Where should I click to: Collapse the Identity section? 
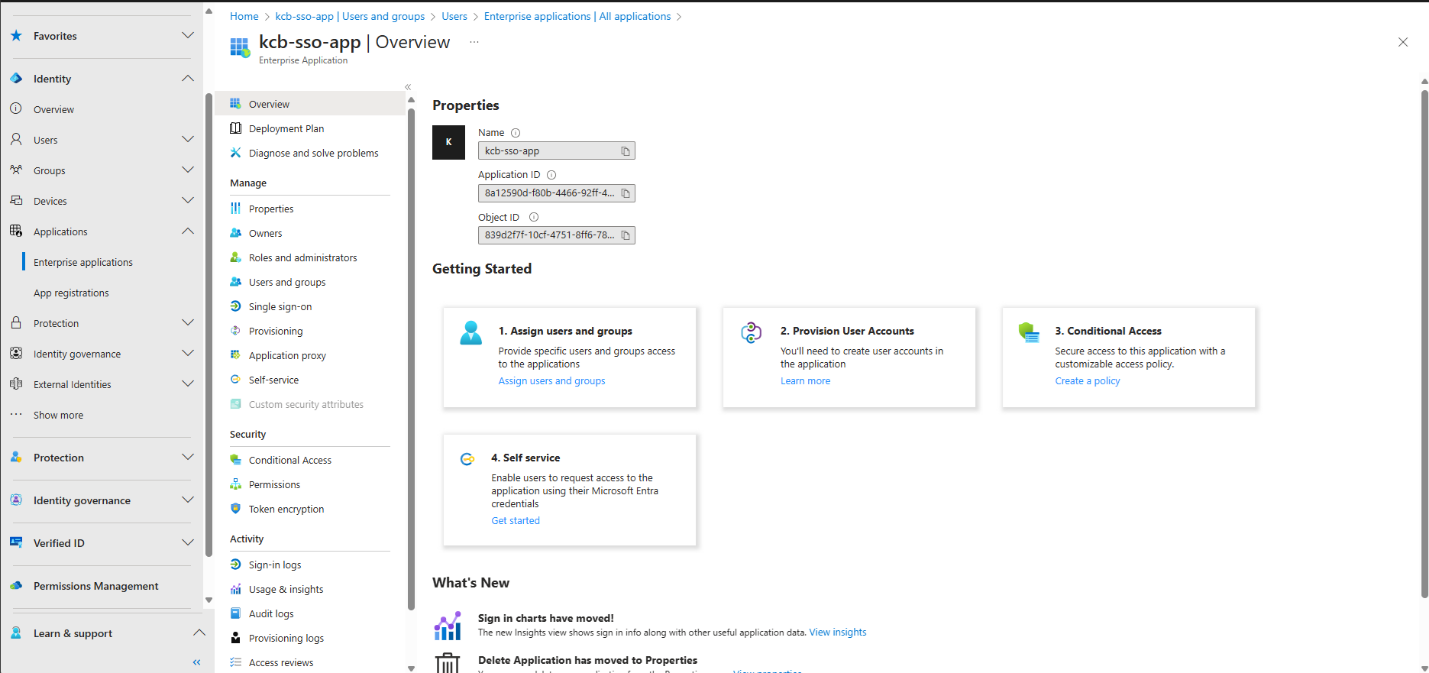[x=188, y=79]
